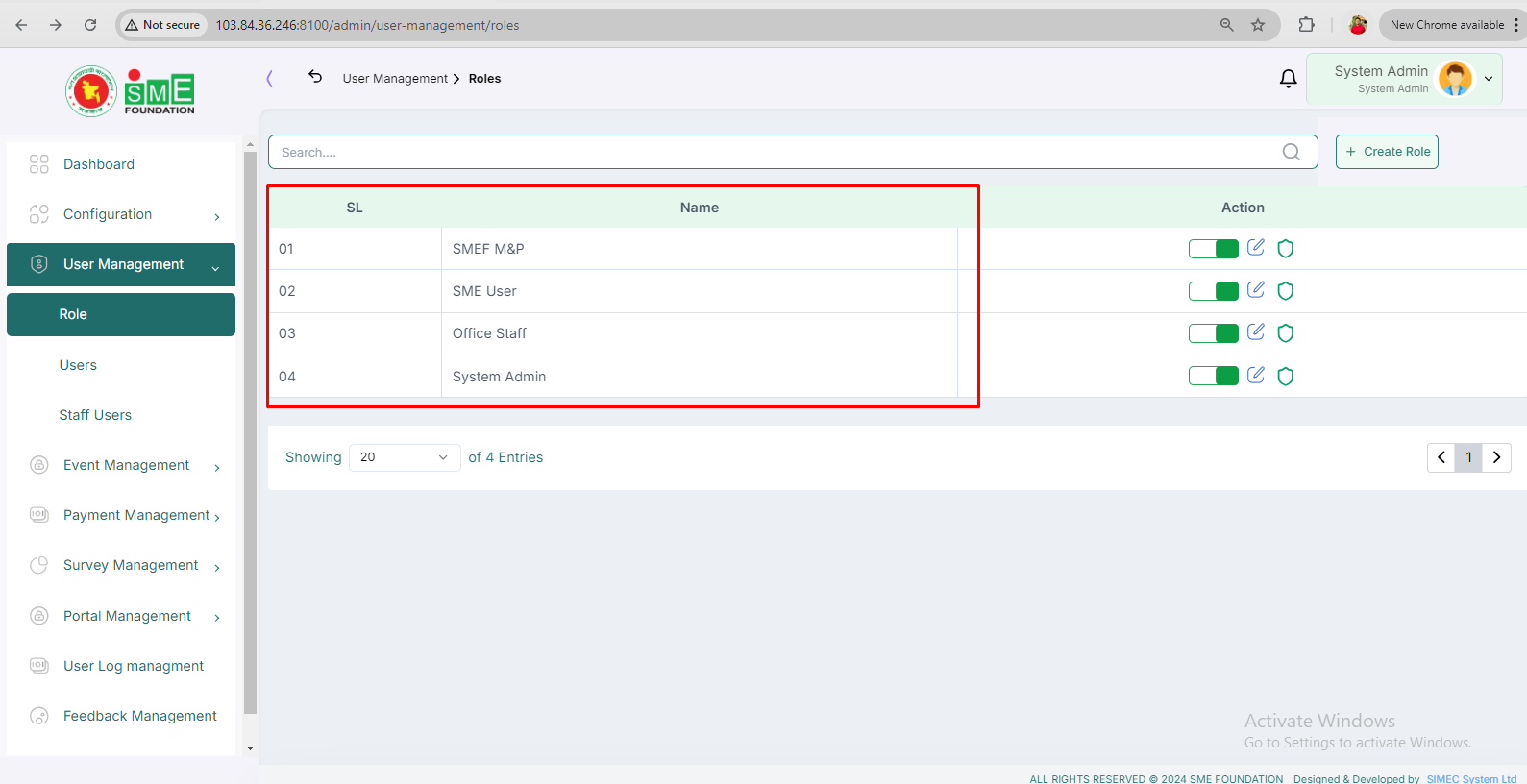The image size is (1527, 784).
Task: Click the search magnifier icon in search bar
Action: tap(1291, 152)
